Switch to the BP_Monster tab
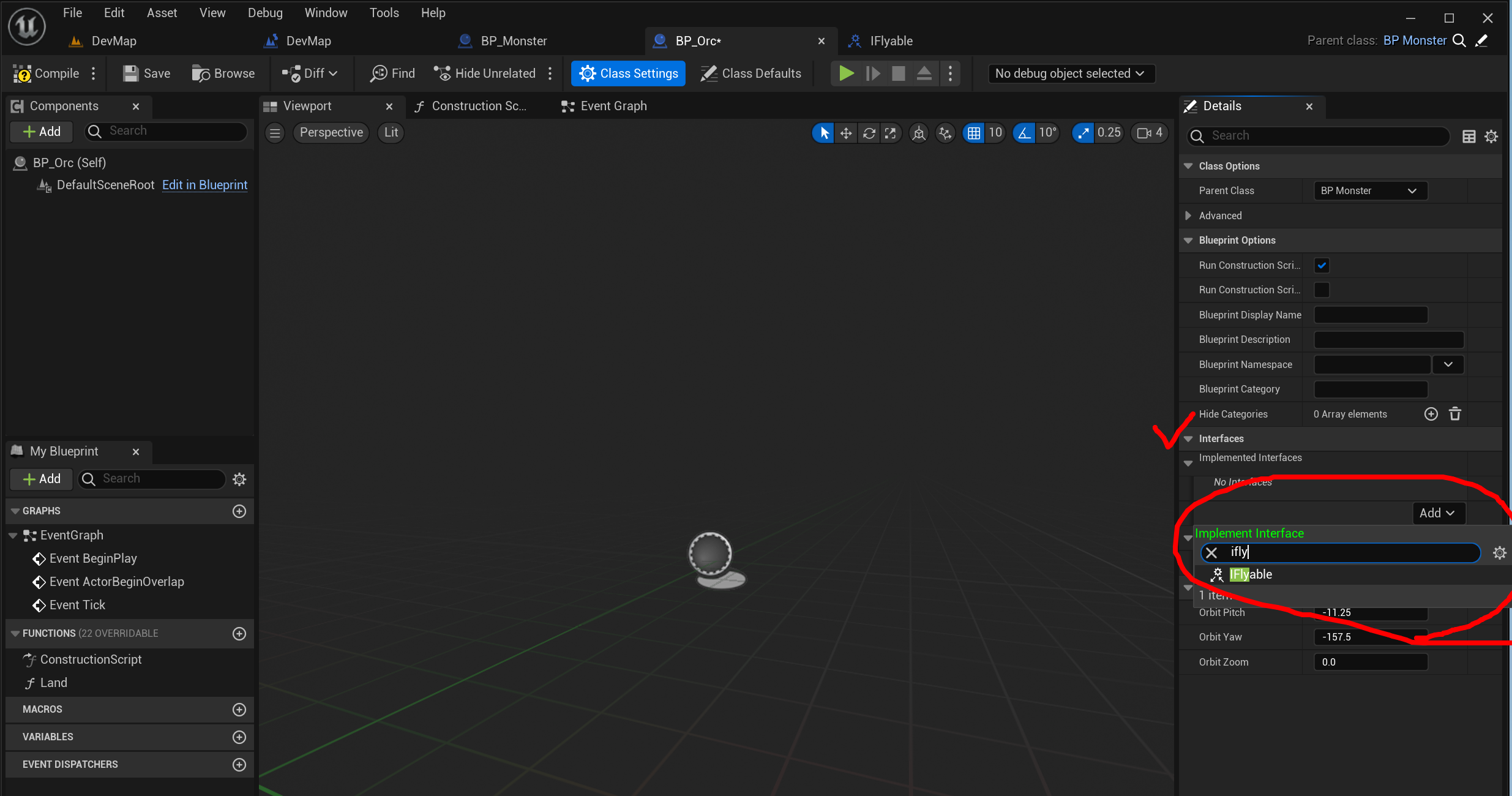Viewport: 1512px width, 796px height. [x=513, y=41]
